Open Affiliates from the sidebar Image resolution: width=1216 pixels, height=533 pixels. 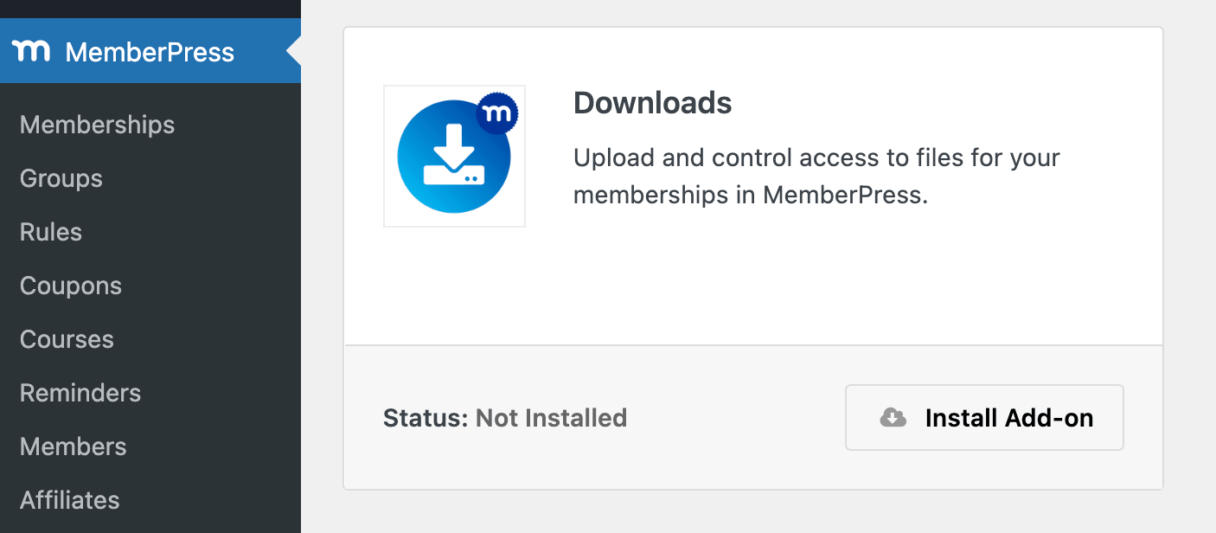(70, 500)
